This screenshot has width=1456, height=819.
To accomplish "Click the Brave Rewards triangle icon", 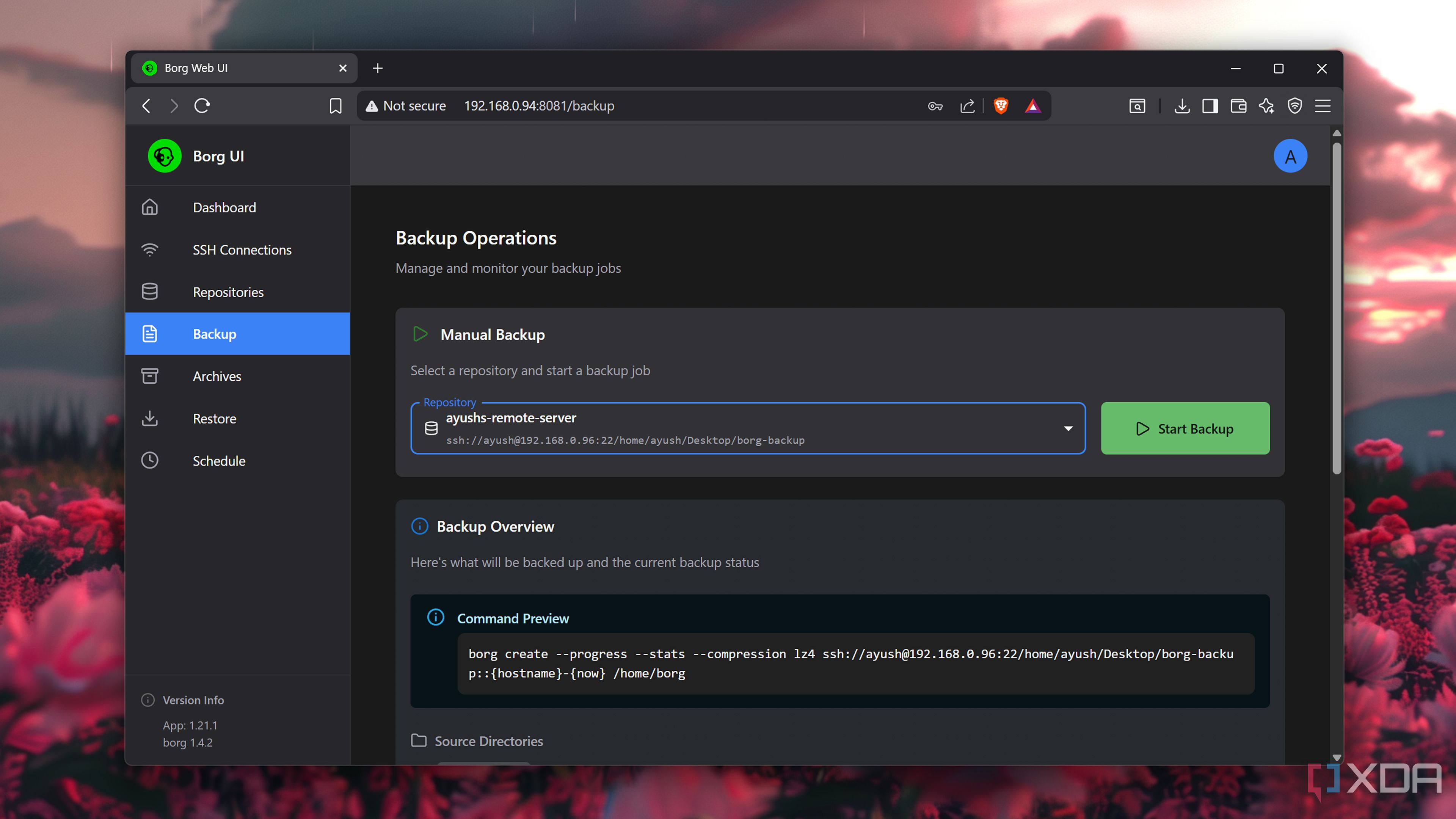I will pos(1032,106).
